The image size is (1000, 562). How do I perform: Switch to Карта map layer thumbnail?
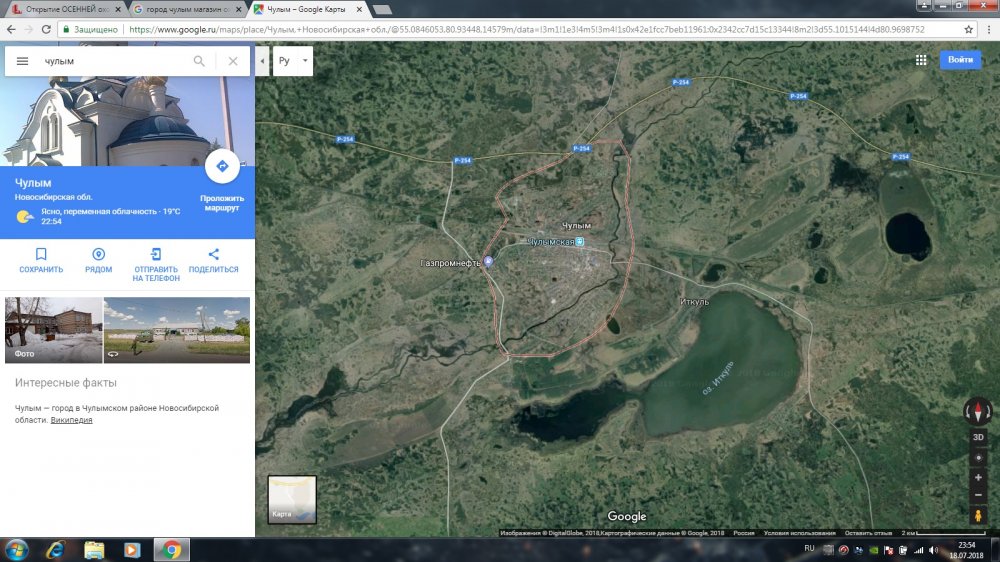(x=292, y=499)
